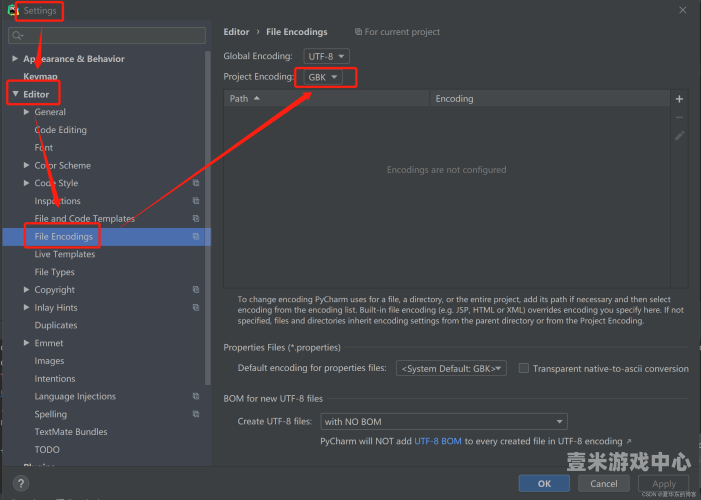The height and width of the screenshot is (500, 701).
Task: Select Font settings page
Action: [43, 148]
